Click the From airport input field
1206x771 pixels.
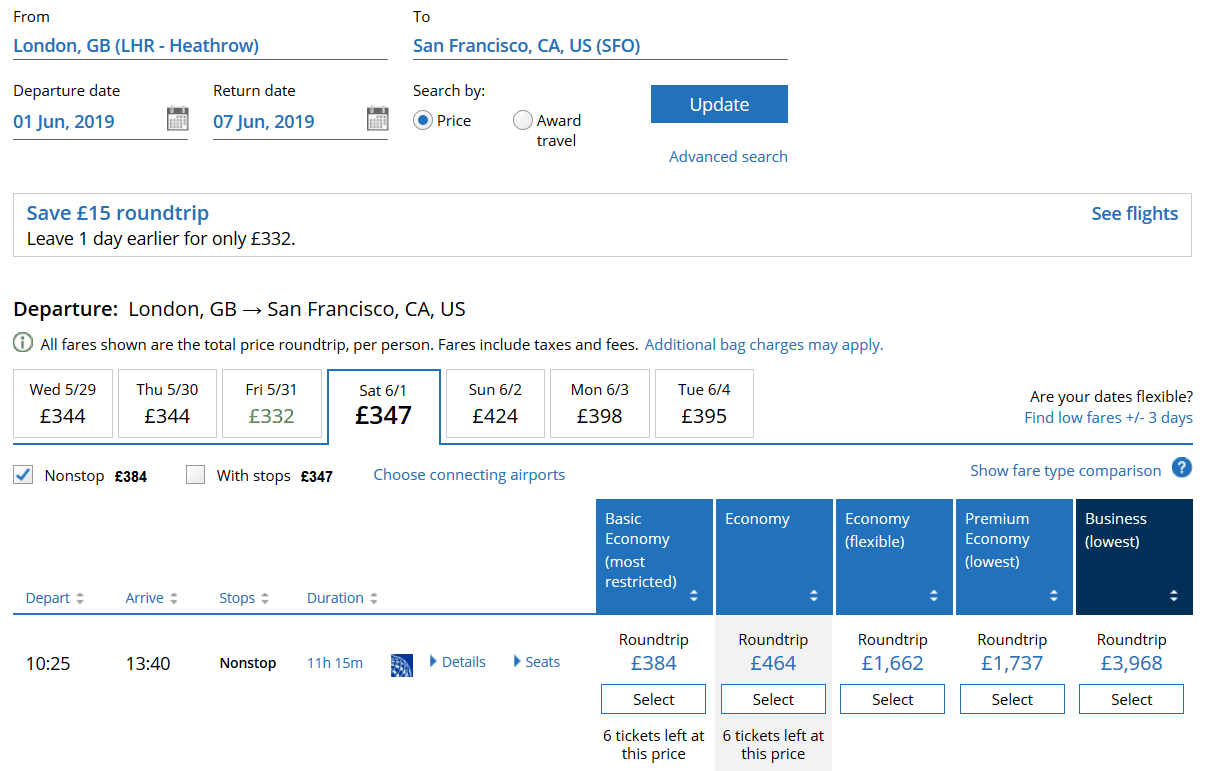(200, 46)
